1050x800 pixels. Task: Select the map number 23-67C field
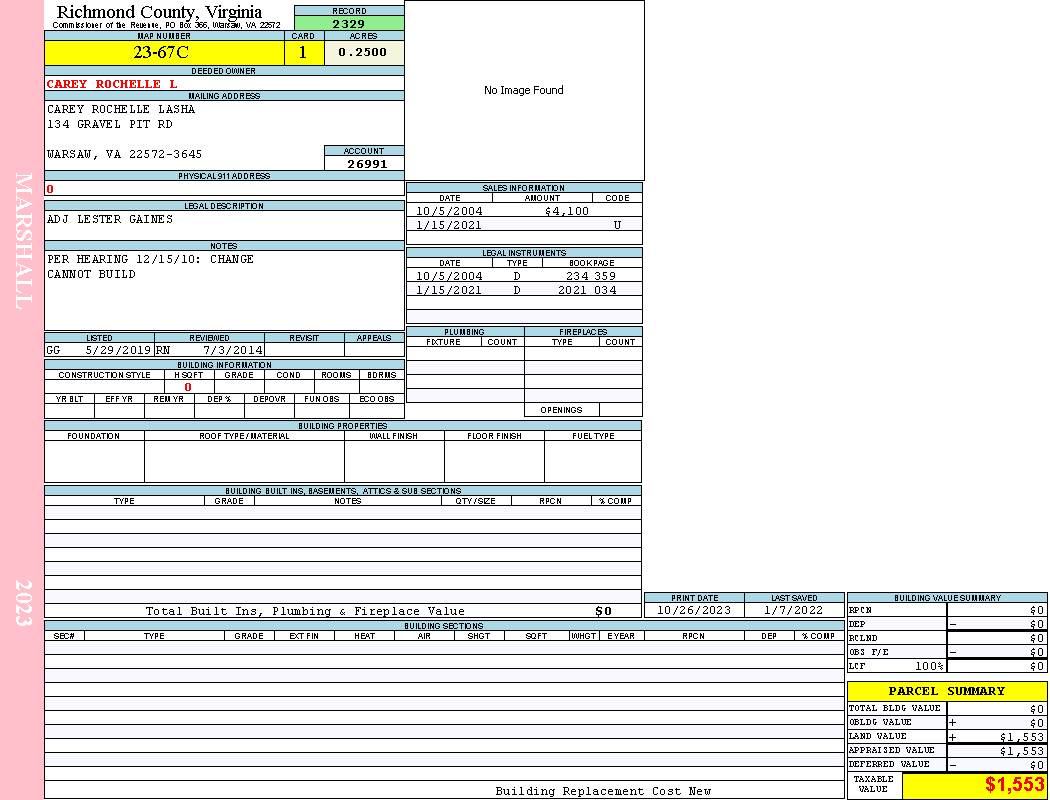tap(164, 53)
